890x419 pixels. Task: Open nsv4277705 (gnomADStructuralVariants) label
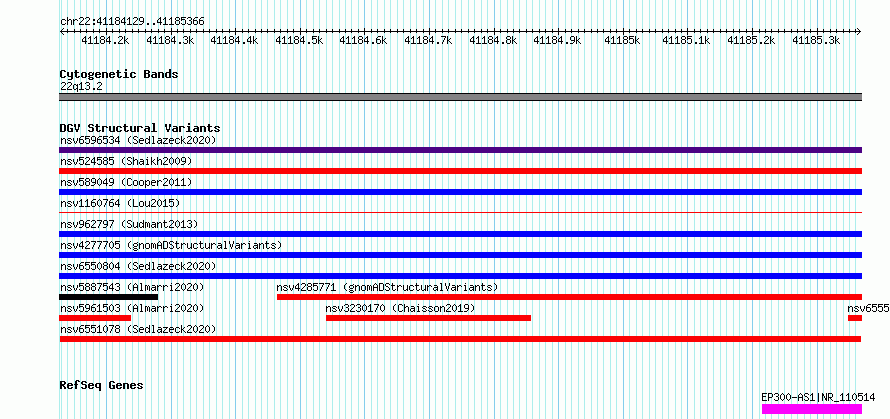tap(171, 245)
